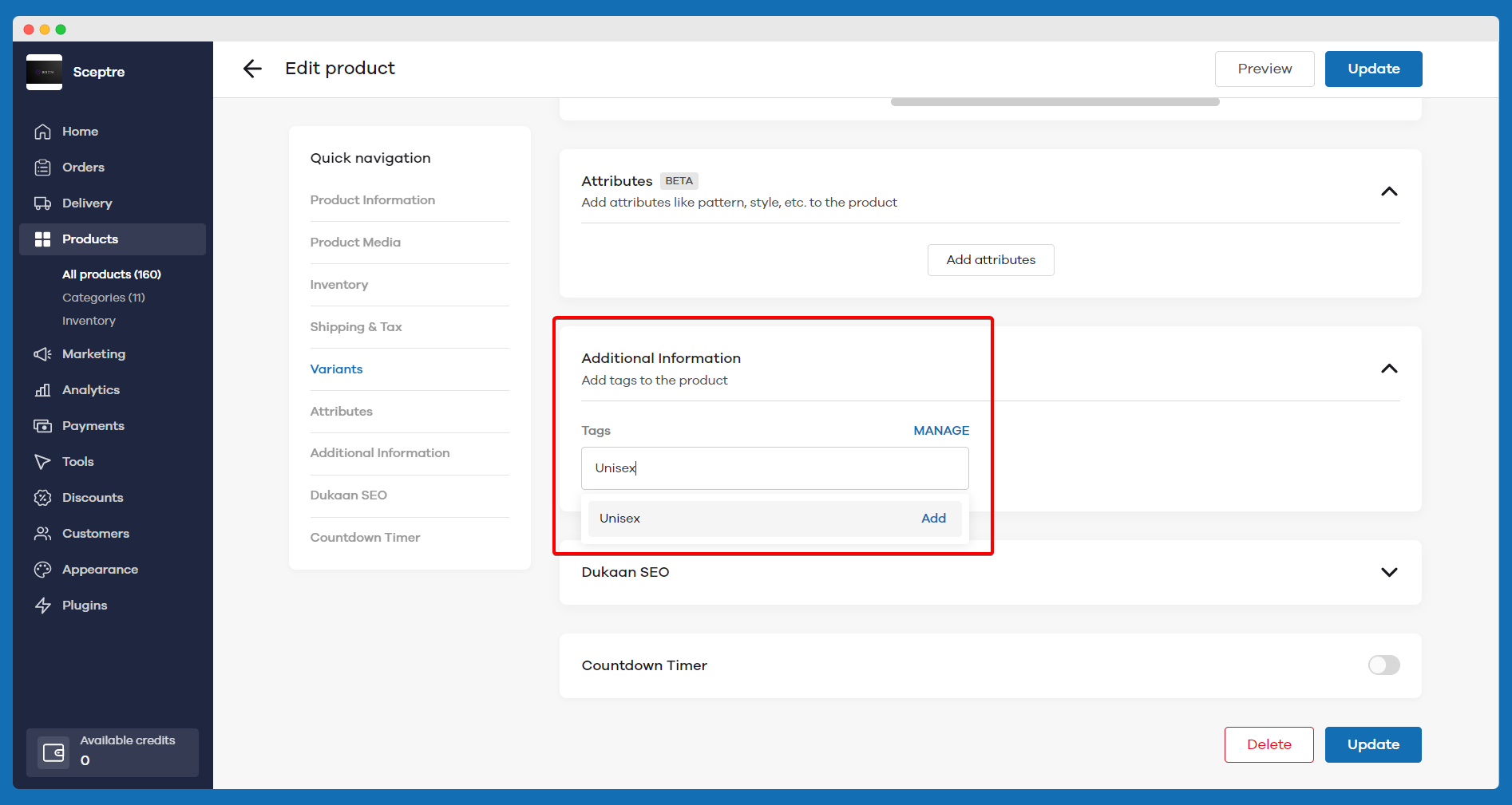
Task: Click the Sceptre store name
Action: coord(99,72)
